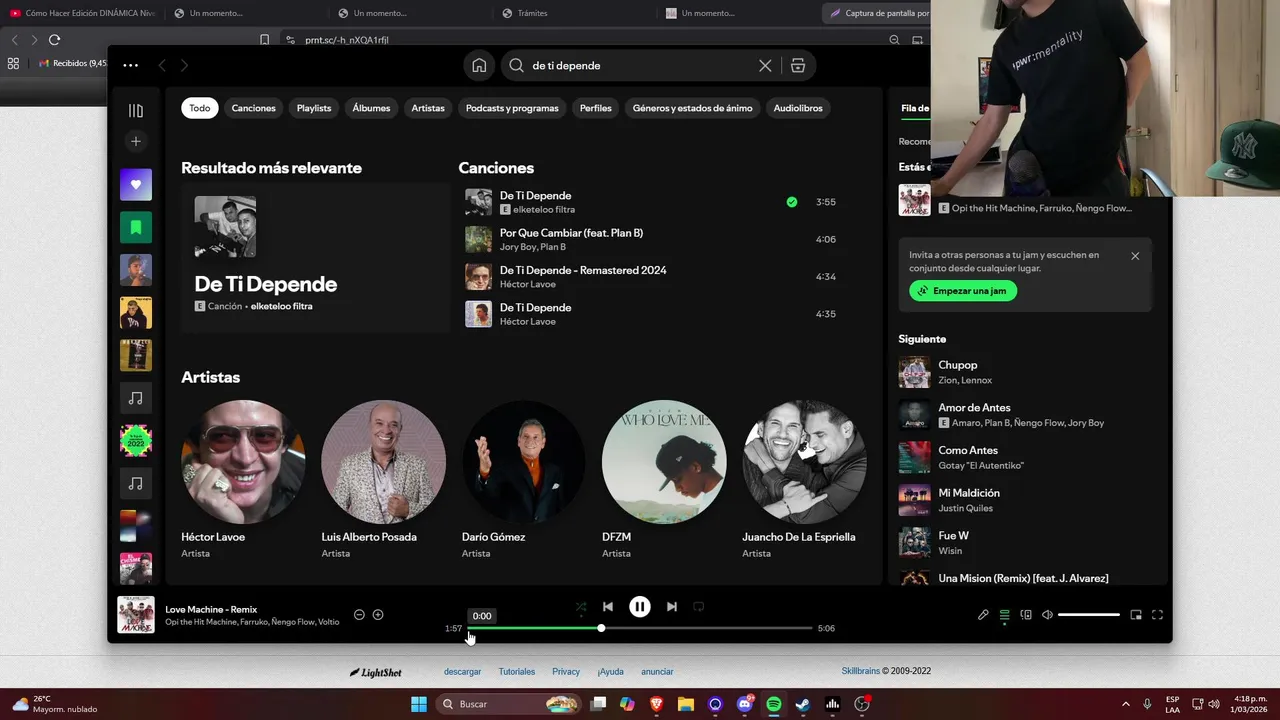
Task: Open Darío Gómez artist picture
Action: pos(524,462)
